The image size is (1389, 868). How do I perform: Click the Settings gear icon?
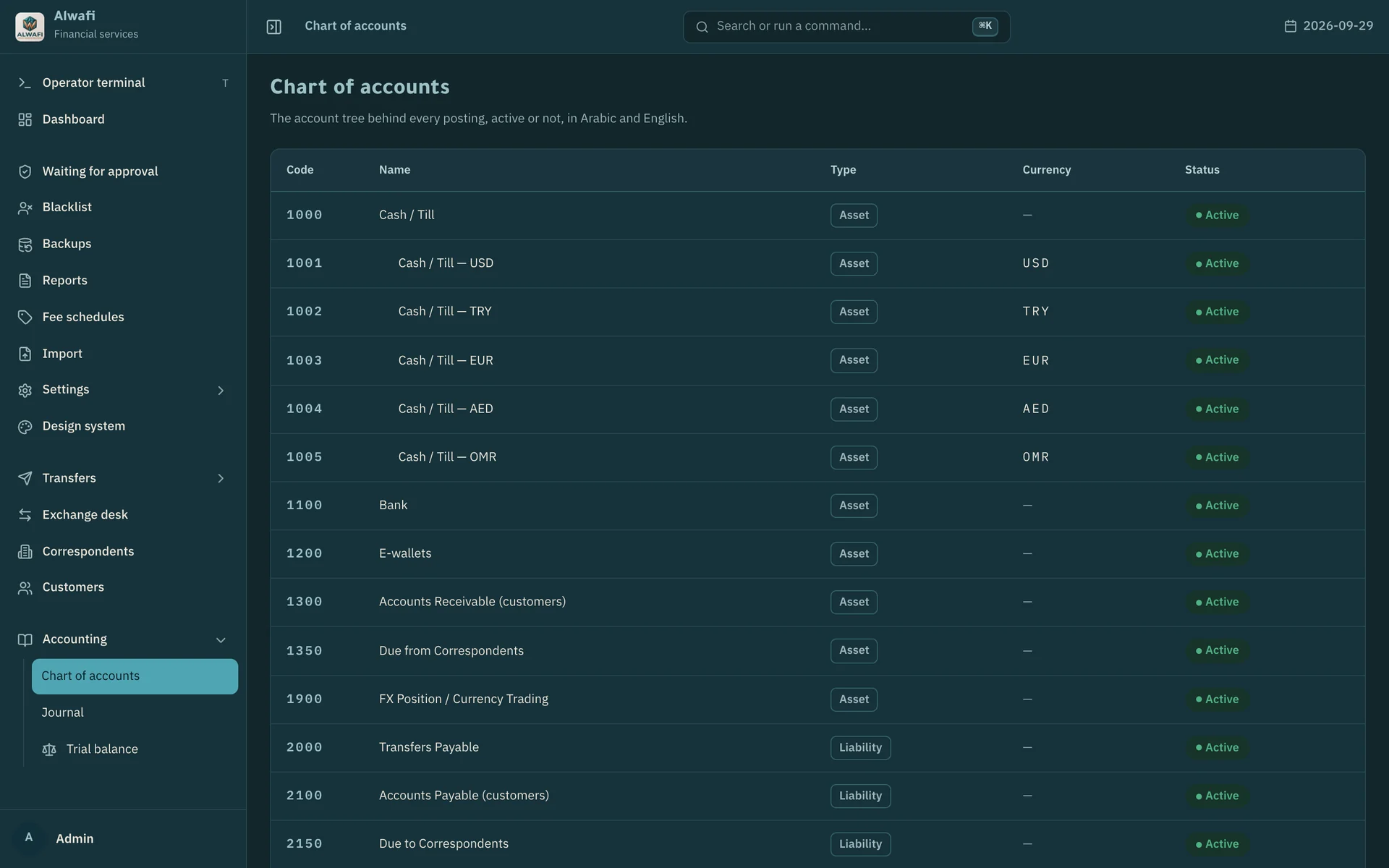tap(25, 390)
